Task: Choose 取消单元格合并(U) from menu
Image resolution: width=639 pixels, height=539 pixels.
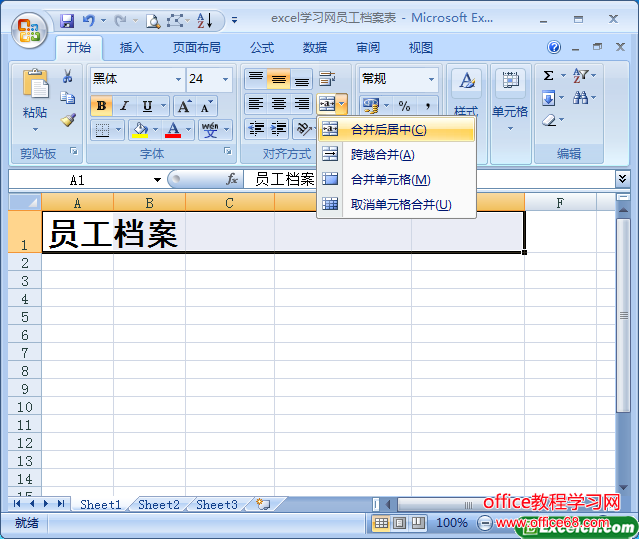Action: click(x=397, y=204)
